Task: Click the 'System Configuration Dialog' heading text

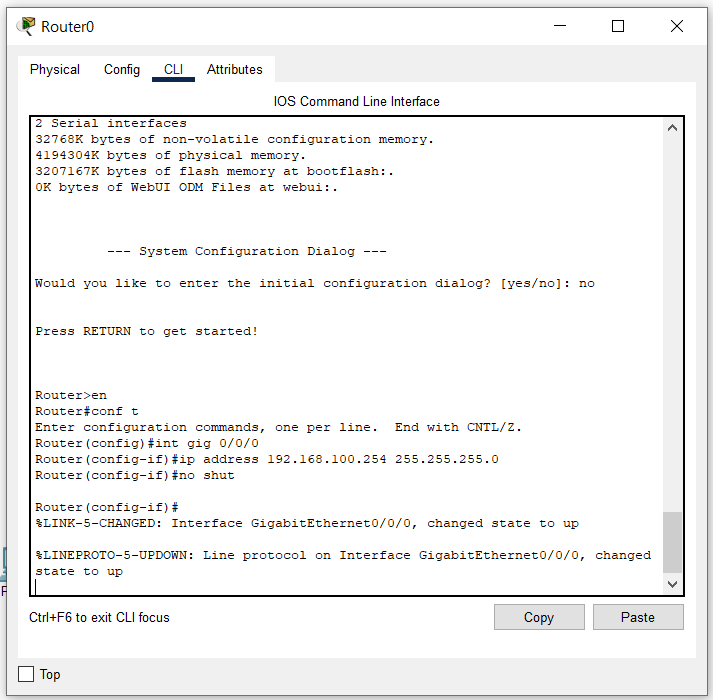Action: 247,251
